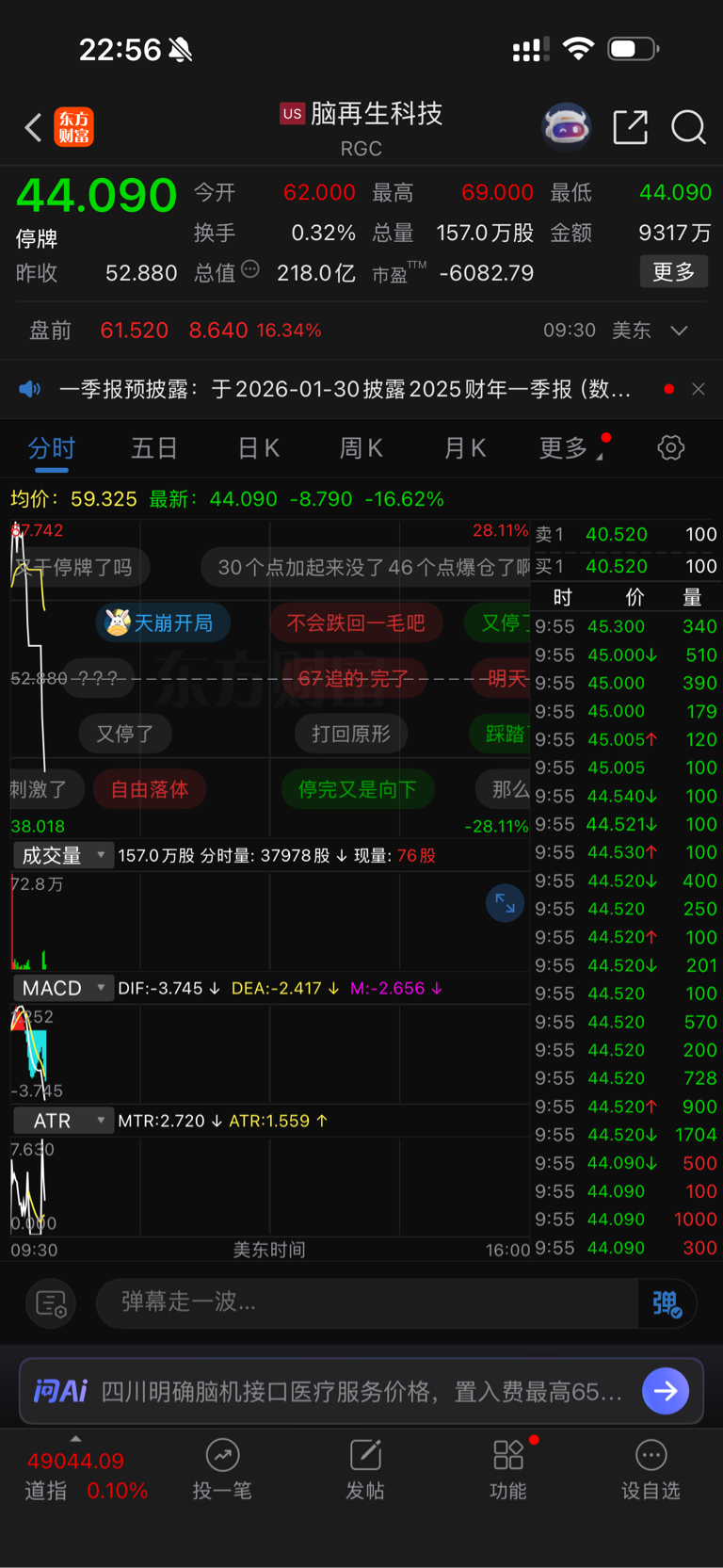Go back using the back arrow
This screenshot has width=723, height=1568.
[33, 127]
